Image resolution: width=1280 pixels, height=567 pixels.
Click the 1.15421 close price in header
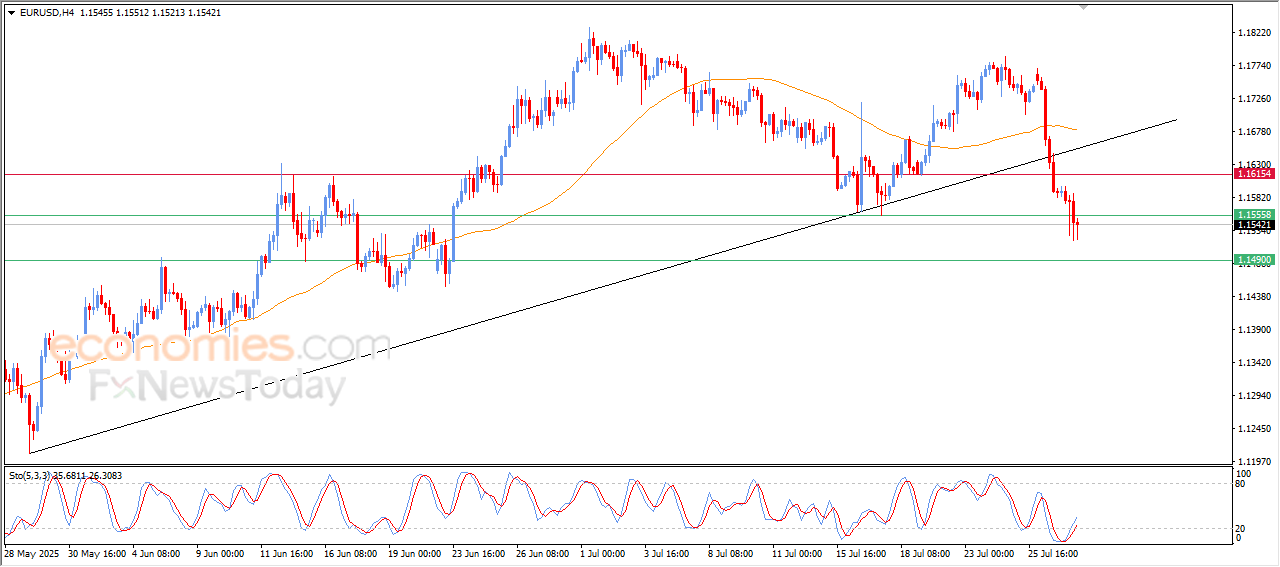(205, 12)
